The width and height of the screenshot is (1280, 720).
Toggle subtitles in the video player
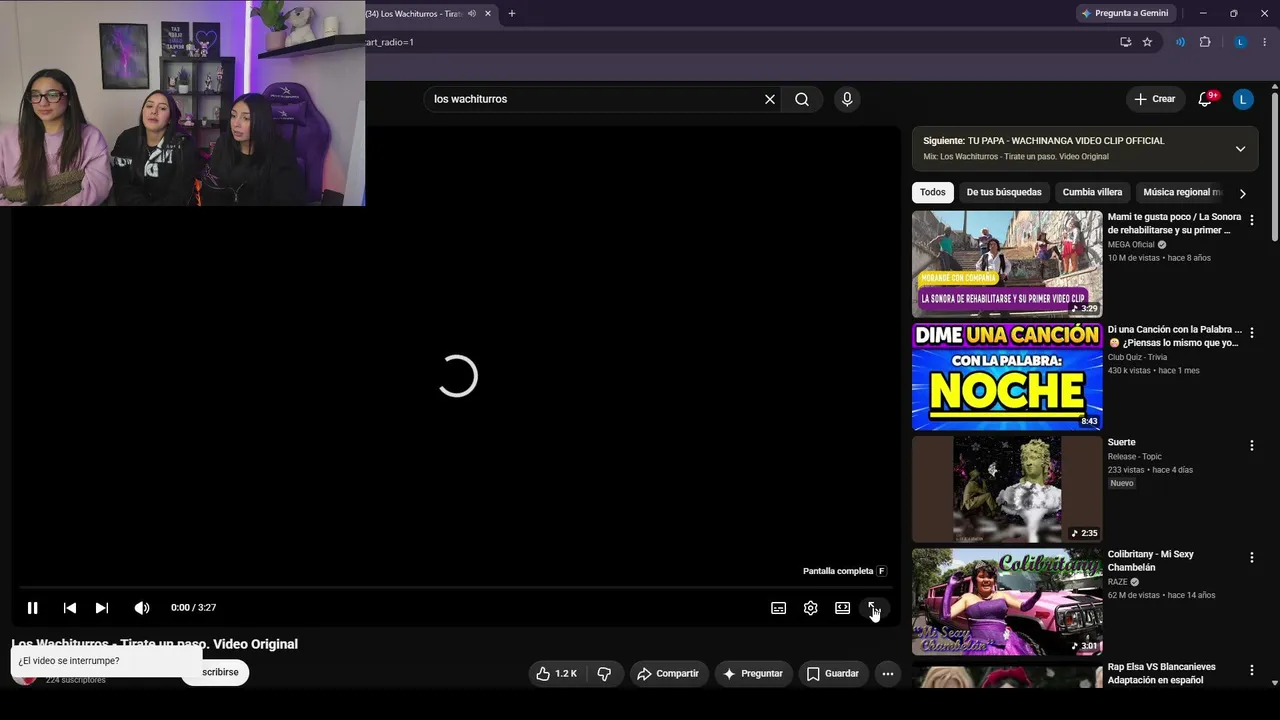(x=778, y=608)
